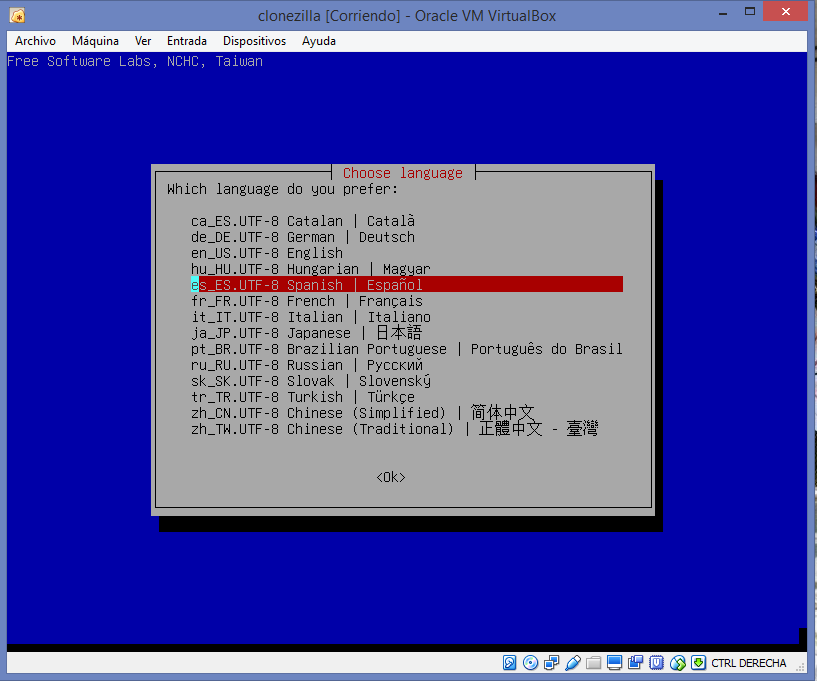
Task: Open the Archivo menu
Action: [x=35, y=41]
